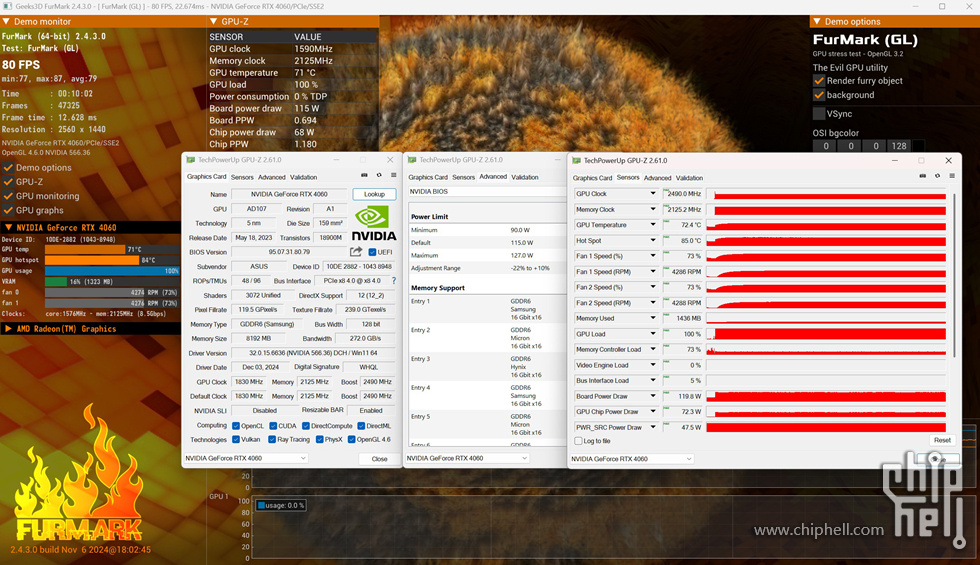Open Hot Spot sensor dropdown arrow

[x=652, y=241]
